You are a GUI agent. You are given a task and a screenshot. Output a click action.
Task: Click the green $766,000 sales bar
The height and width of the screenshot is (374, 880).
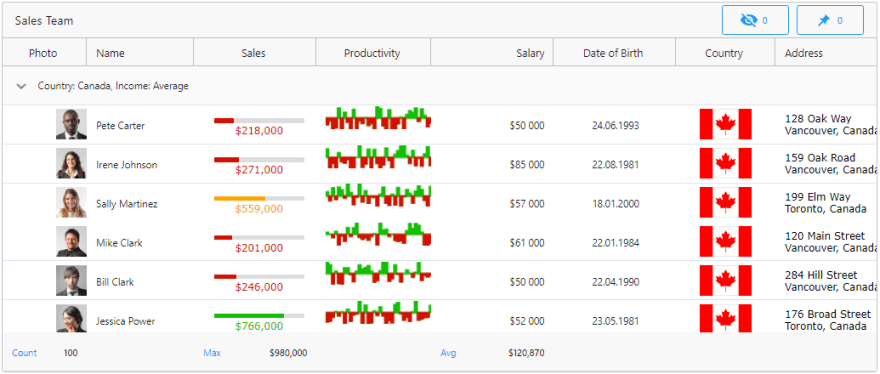(x=259, y=316)
